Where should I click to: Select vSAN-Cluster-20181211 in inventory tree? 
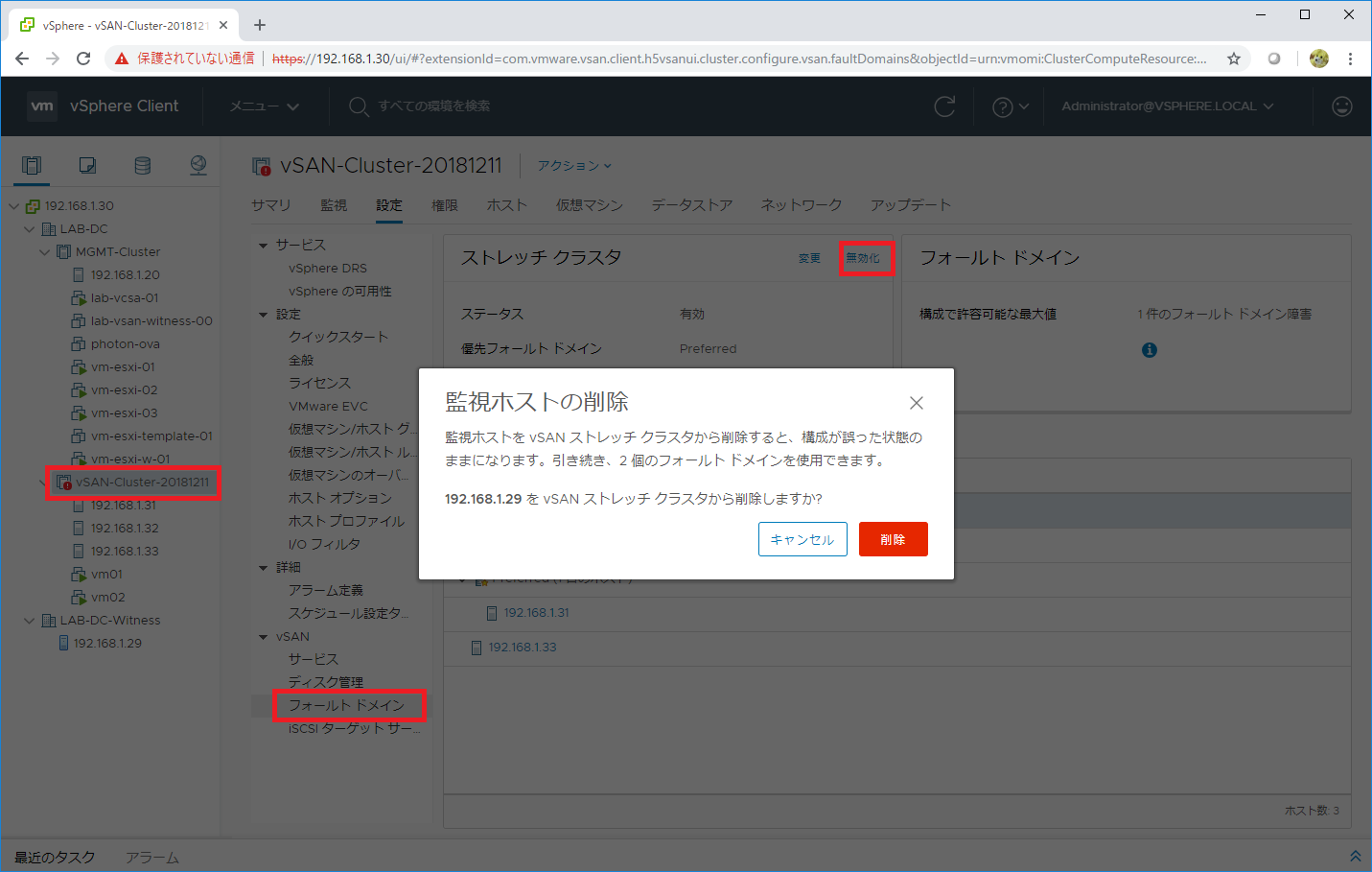pyautogui.click(x=142, y=482)
